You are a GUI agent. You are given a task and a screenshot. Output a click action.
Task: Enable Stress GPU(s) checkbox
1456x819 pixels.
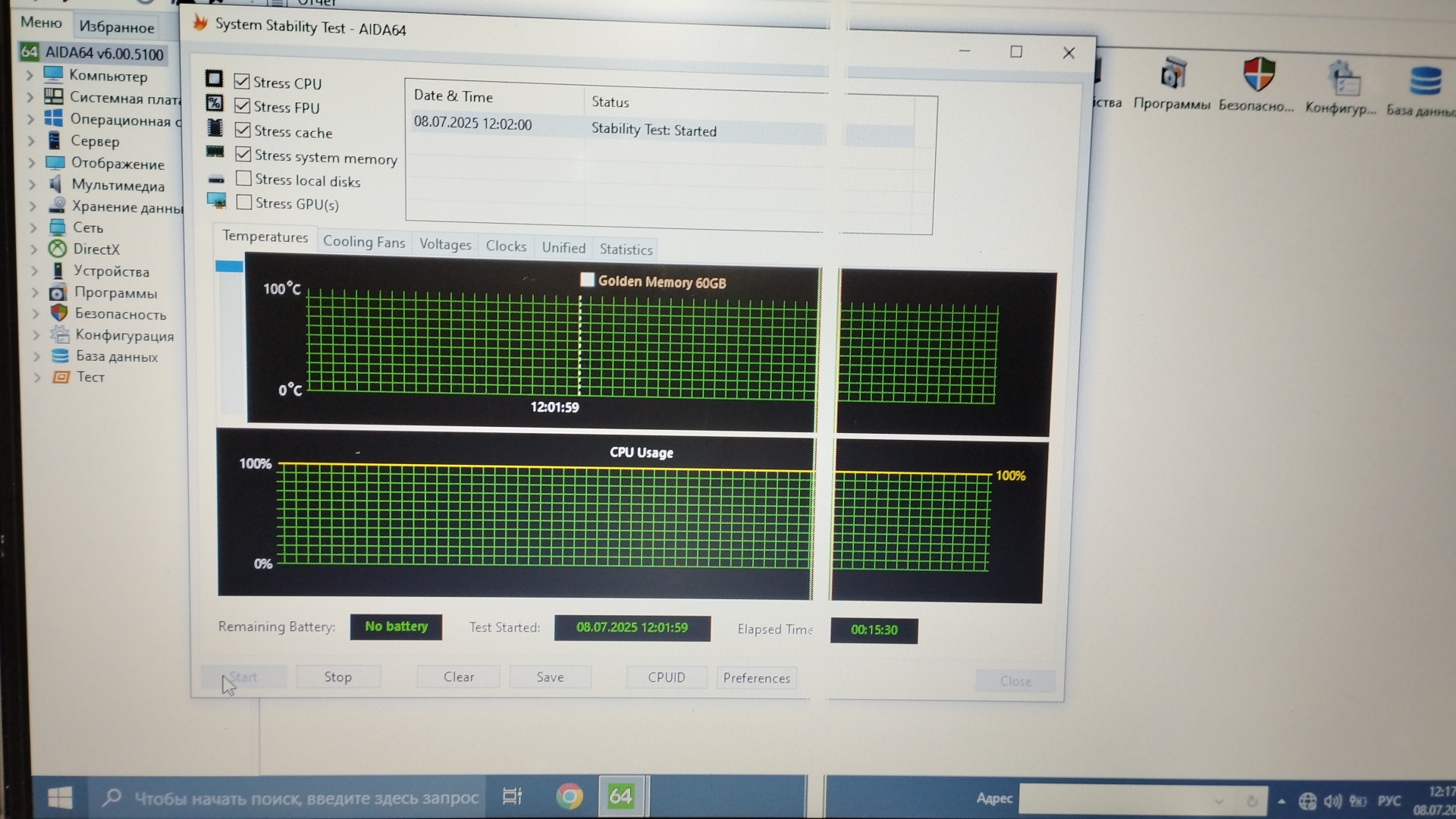pyautogui.click(x=244, y=202)
